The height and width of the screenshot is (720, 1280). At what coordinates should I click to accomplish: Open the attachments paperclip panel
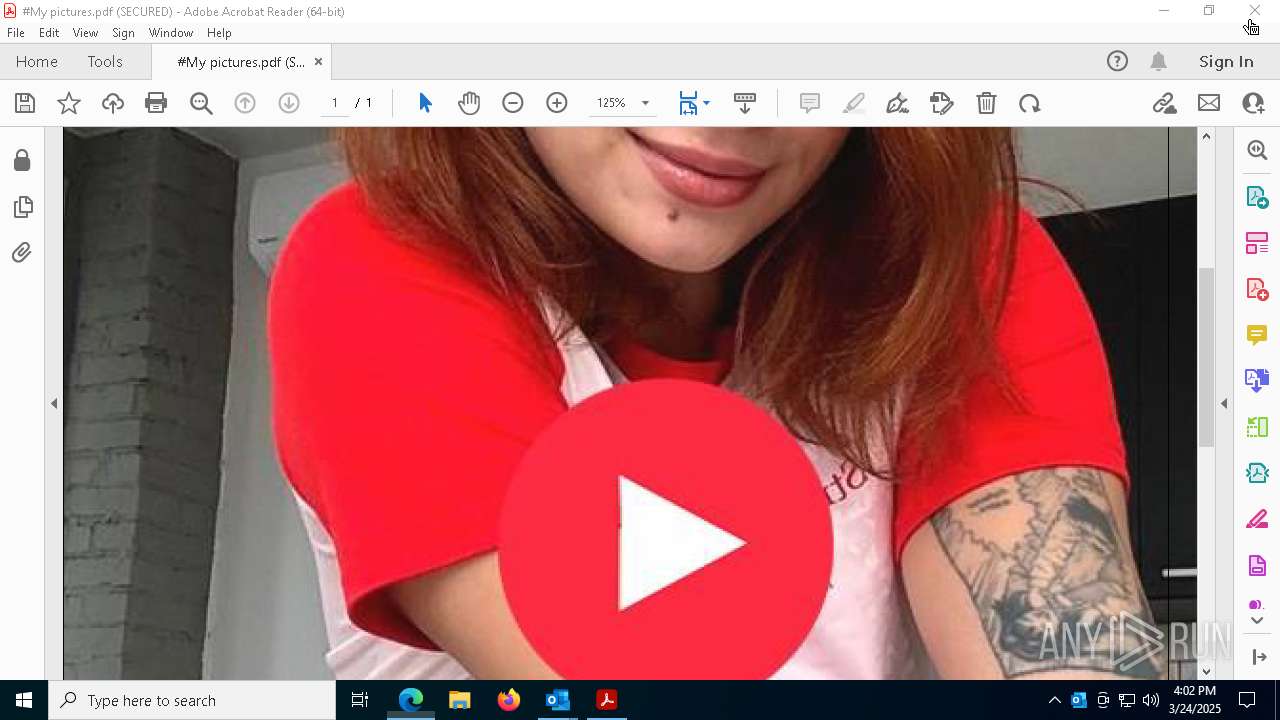[22, 253]
